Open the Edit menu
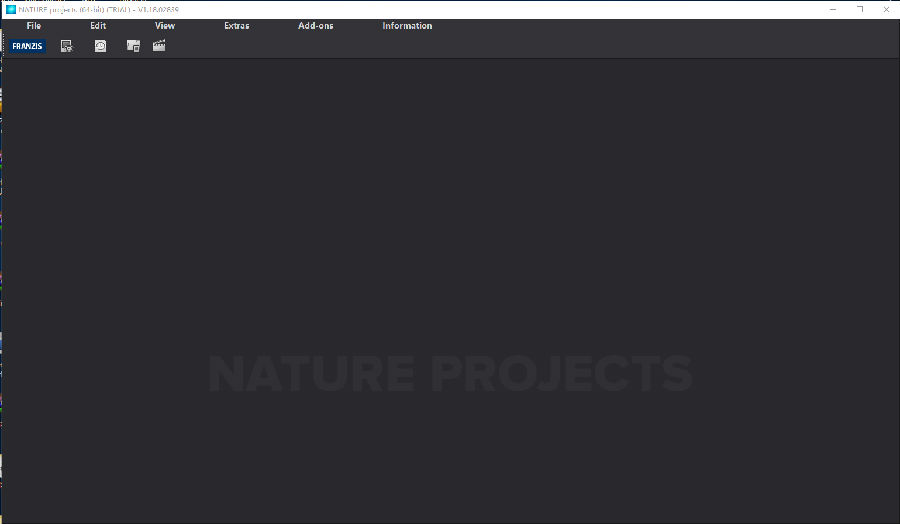Viewport: 900px width, 524px height. click(98, 26)
